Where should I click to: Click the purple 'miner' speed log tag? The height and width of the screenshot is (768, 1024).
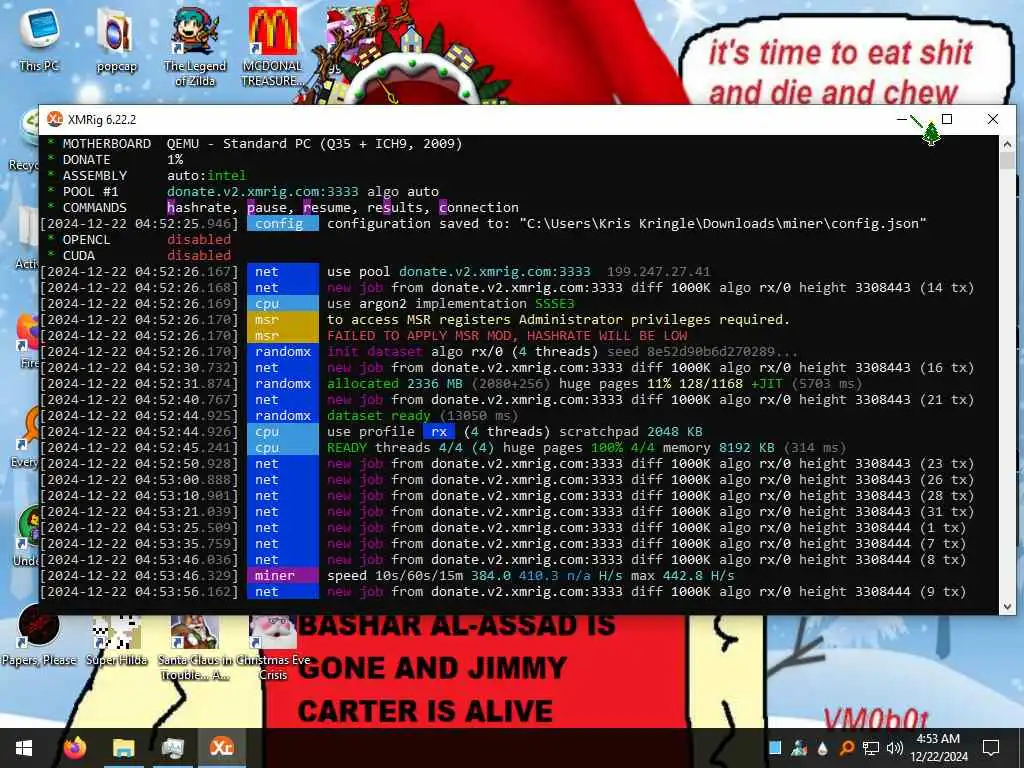pos(282,575)
